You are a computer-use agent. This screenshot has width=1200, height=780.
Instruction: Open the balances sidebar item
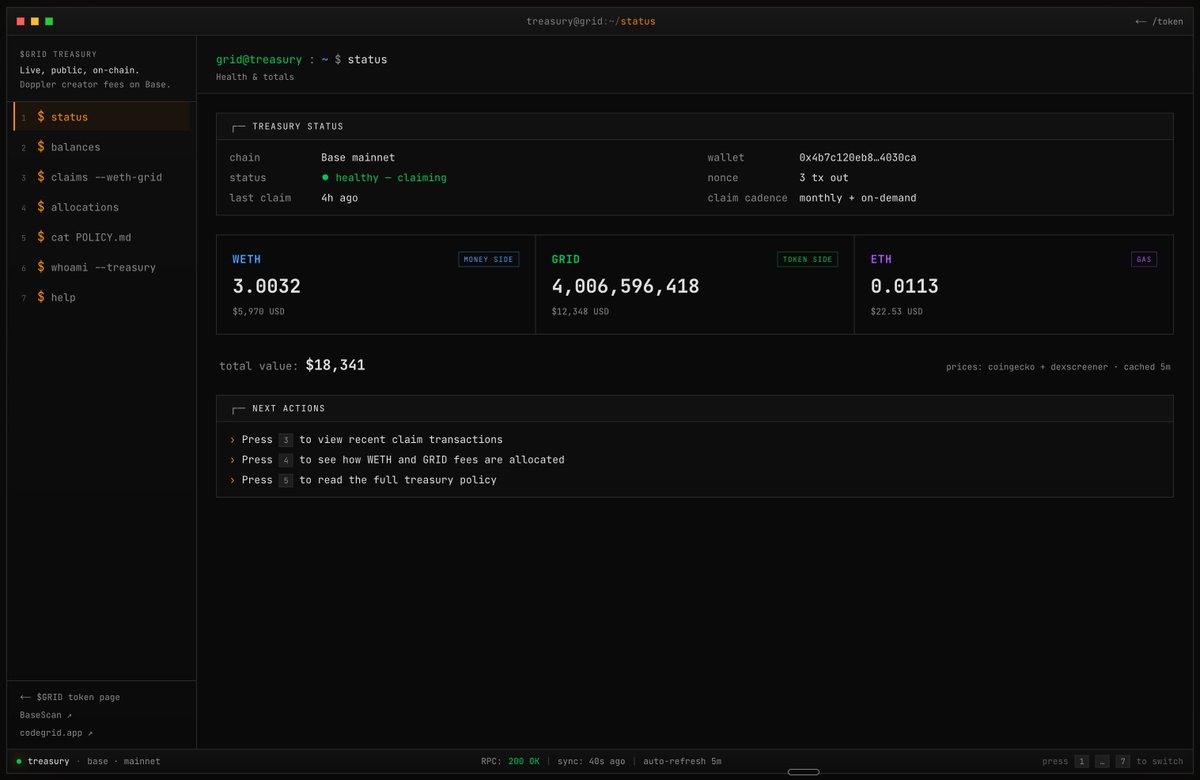click(x=102, y=147)
